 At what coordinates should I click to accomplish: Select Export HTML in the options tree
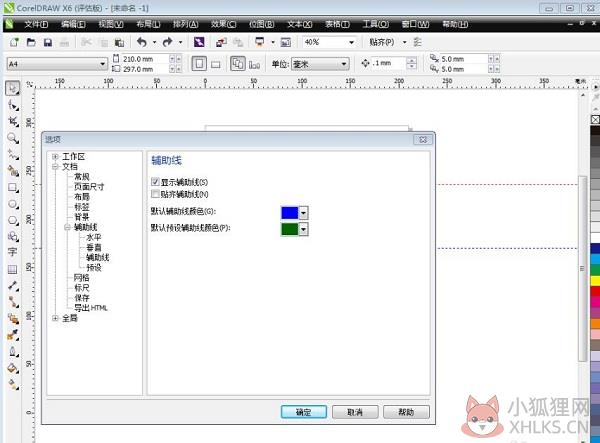coord(91,308)
